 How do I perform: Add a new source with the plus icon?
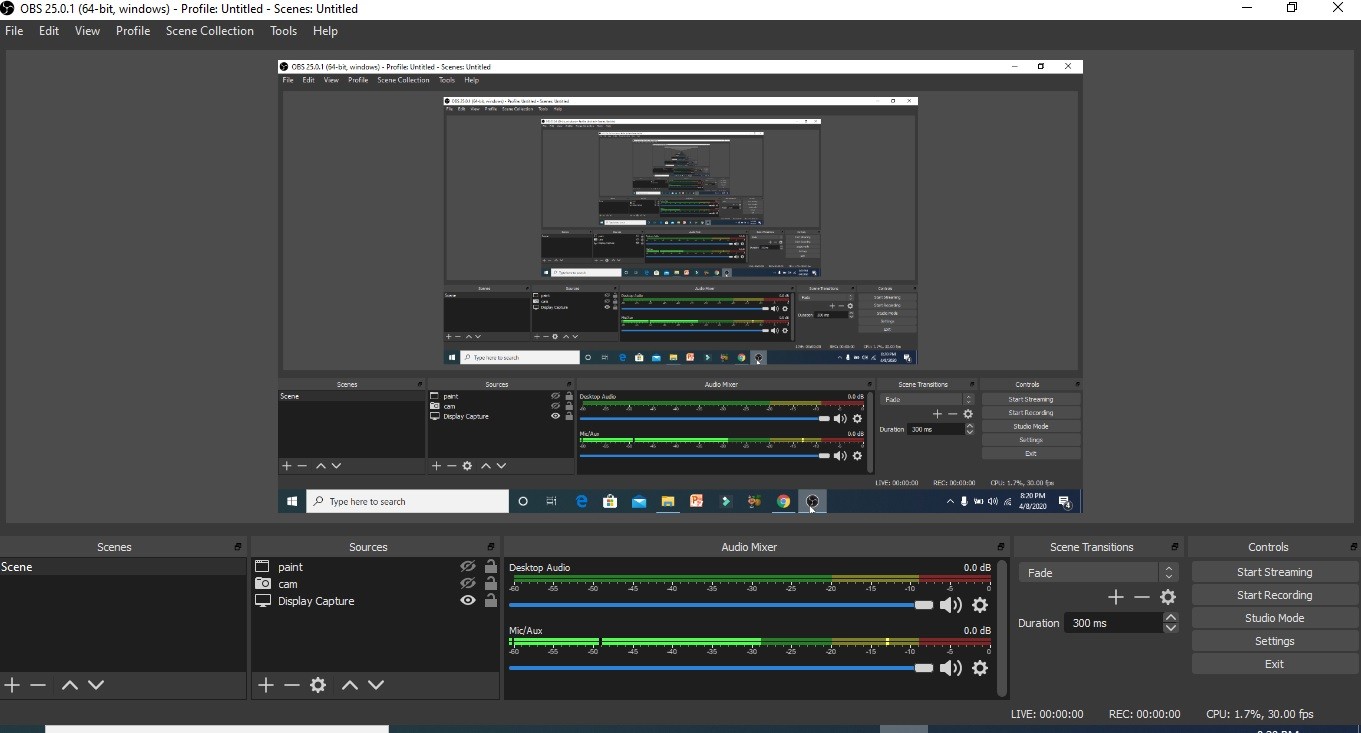point(266,685)
